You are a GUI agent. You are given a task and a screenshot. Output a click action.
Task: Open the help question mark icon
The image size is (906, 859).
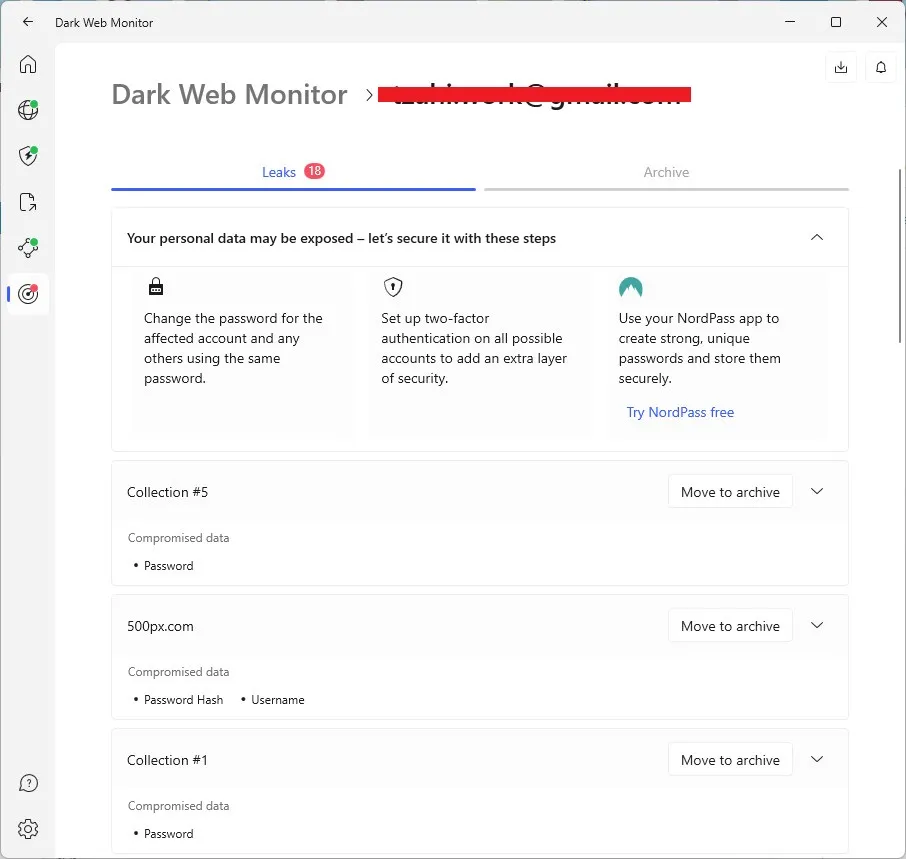(28, 783)
